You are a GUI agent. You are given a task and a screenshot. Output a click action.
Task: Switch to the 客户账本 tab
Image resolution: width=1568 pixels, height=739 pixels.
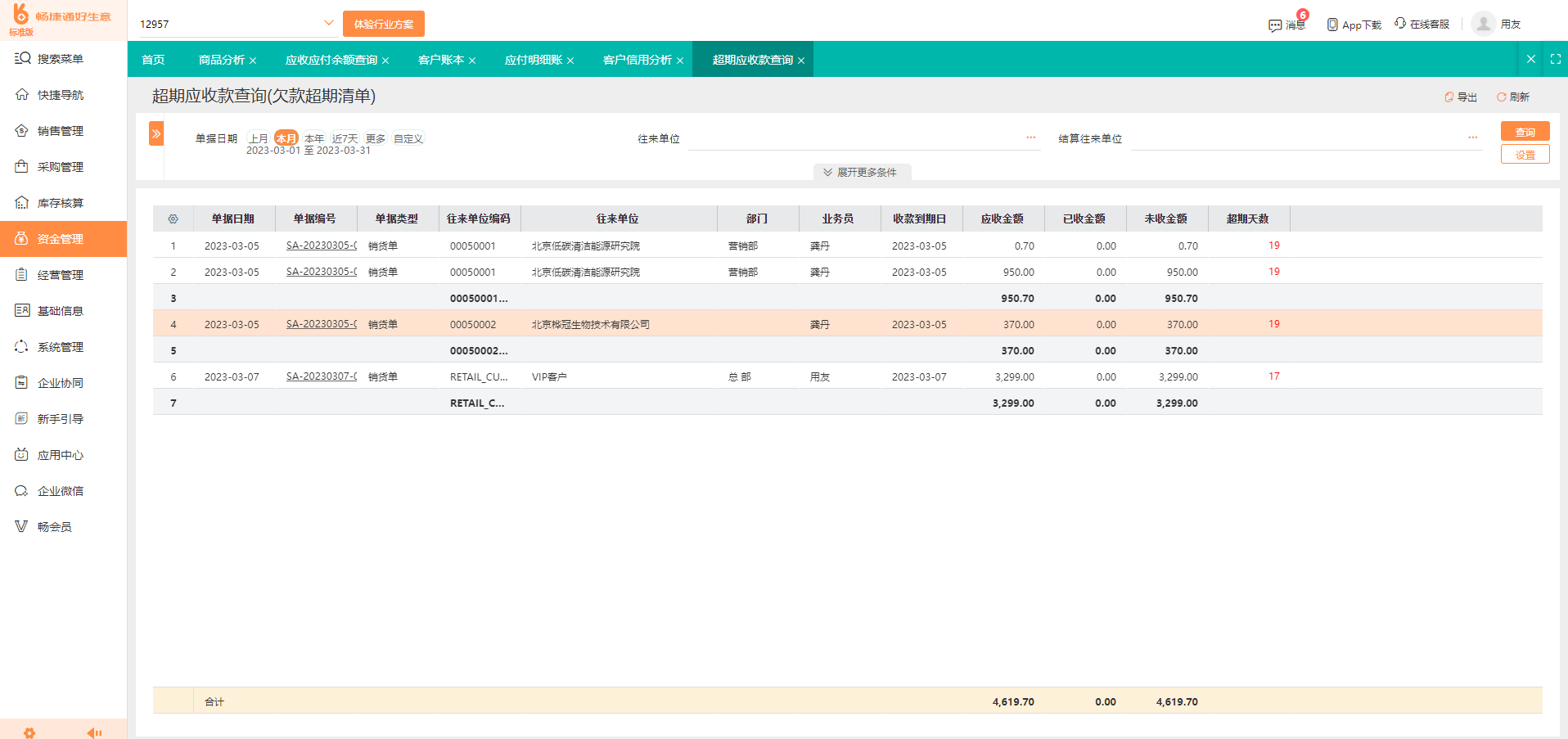click(441, 59)
